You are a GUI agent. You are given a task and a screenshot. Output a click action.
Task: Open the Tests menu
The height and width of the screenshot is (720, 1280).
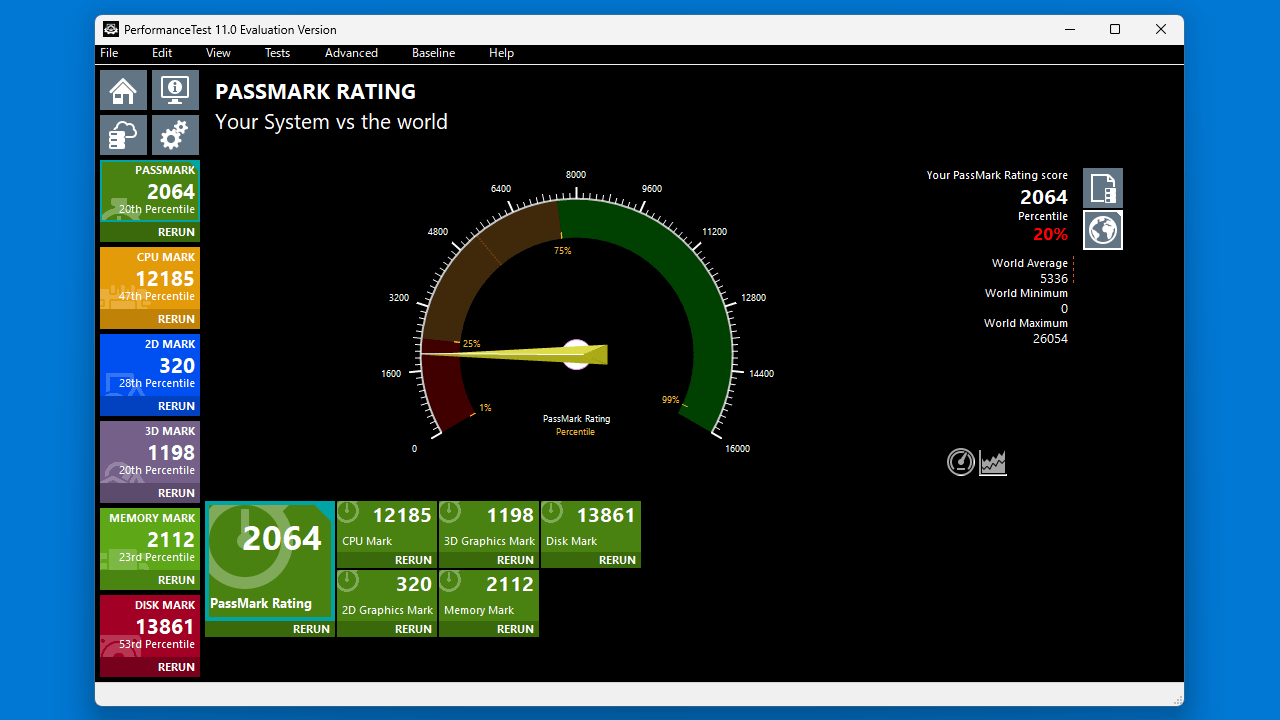tap(277, 53)
